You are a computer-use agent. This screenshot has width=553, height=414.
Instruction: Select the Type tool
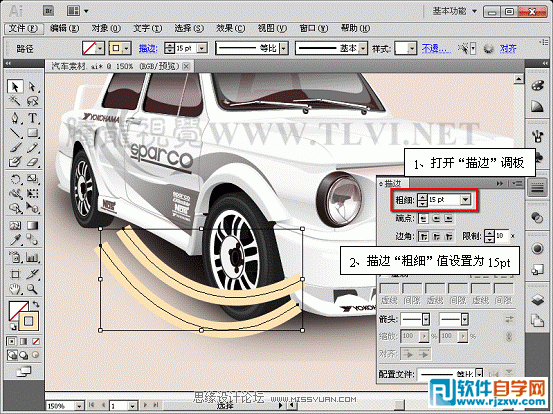coord(32,117)
